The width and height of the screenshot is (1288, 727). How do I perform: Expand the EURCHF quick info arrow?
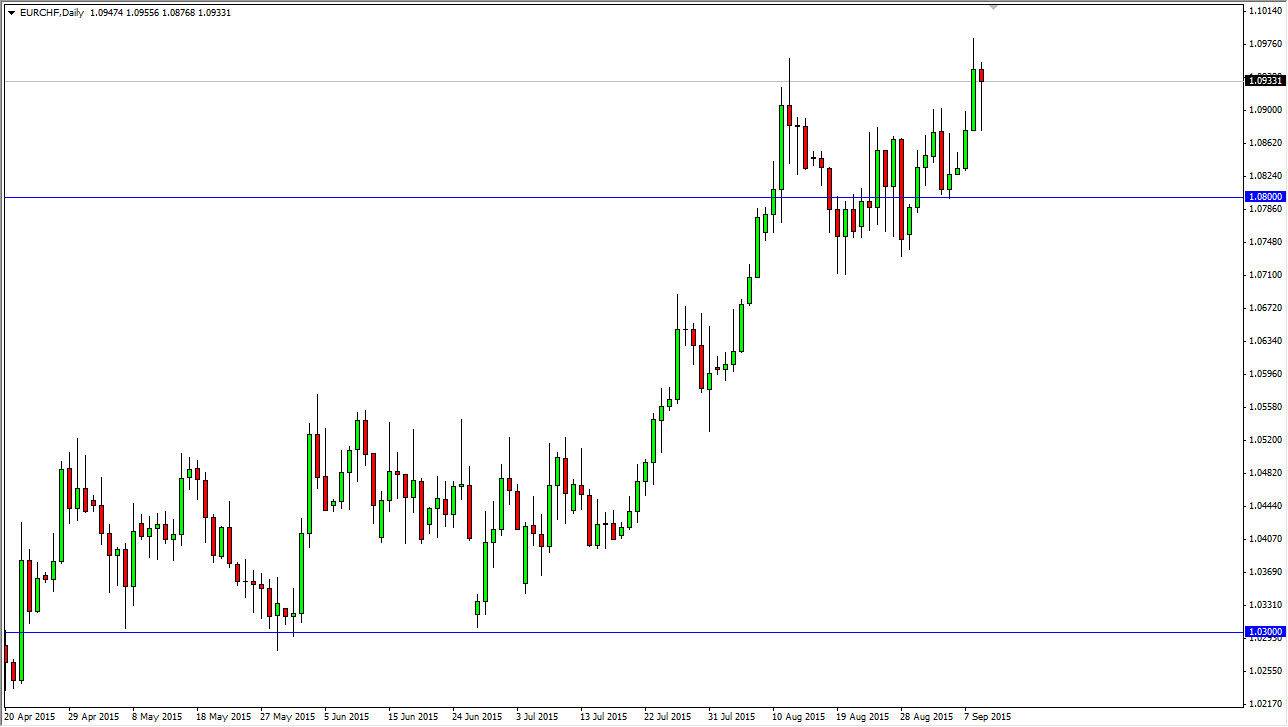tap(10, 12)
